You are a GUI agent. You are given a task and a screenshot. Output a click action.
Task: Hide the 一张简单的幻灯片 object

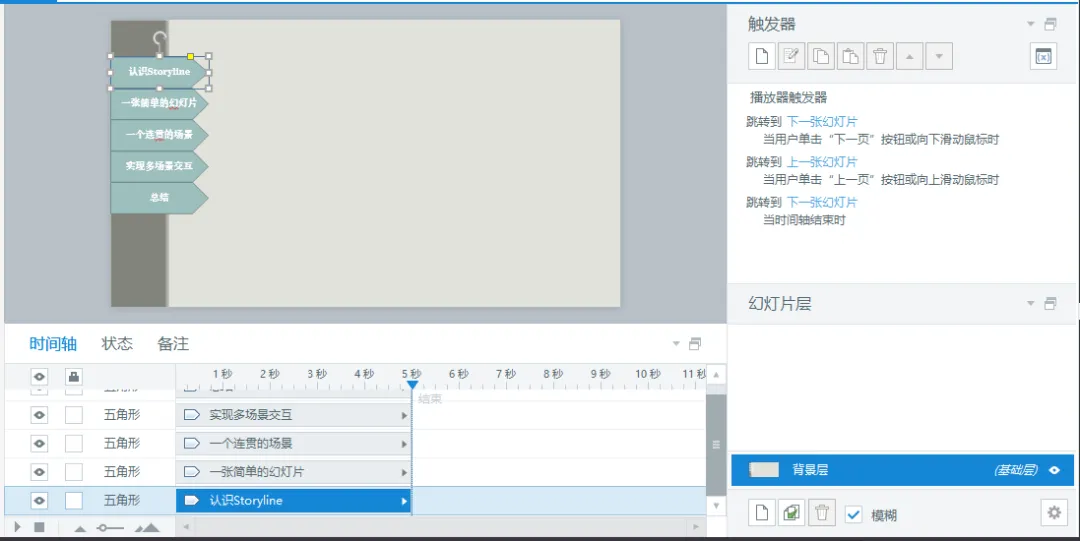click(x=39, y=472)
